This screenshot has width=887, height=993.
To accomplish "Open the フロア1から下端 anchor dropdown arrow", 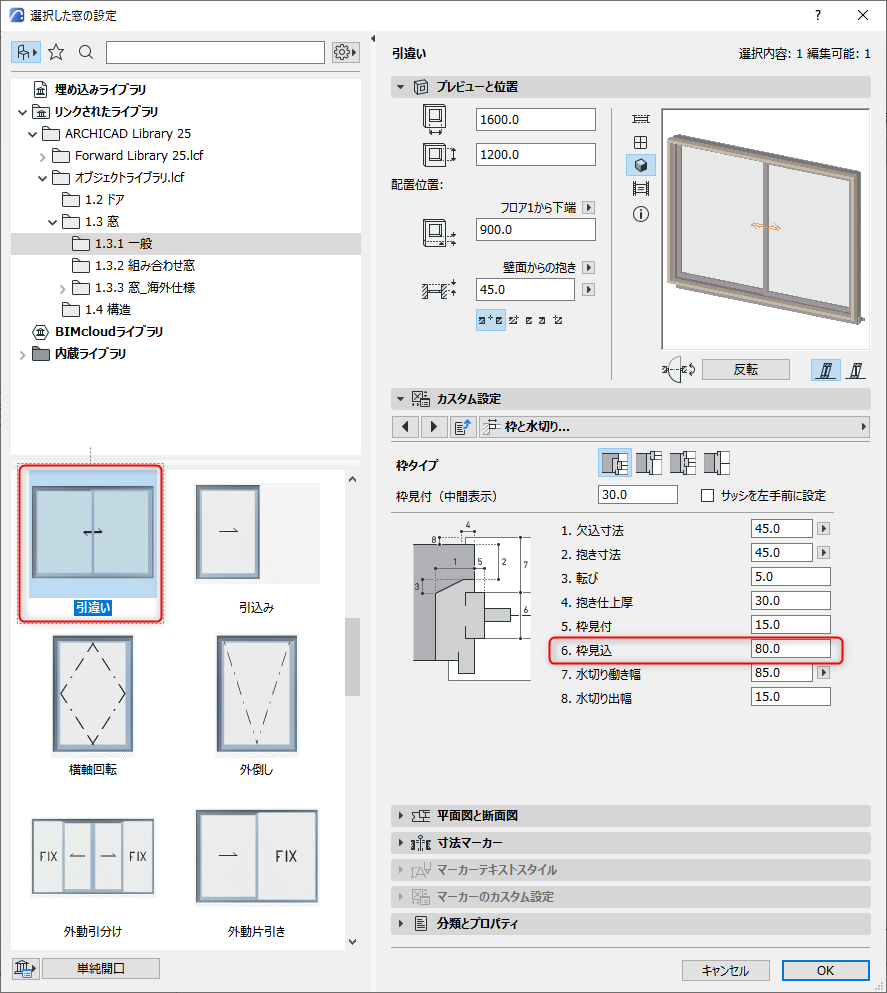I will (589, 208).
